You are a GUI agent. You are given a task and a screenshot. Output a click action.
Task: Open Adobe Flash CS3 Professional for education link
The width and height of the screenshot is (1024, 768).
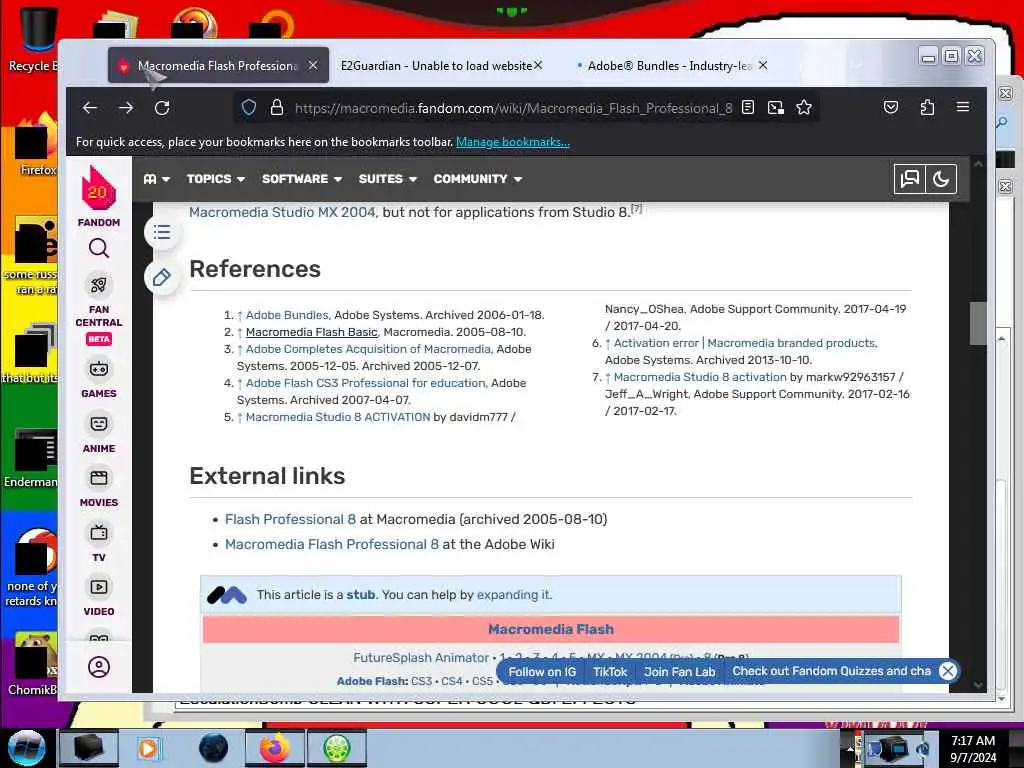[366, 383]
